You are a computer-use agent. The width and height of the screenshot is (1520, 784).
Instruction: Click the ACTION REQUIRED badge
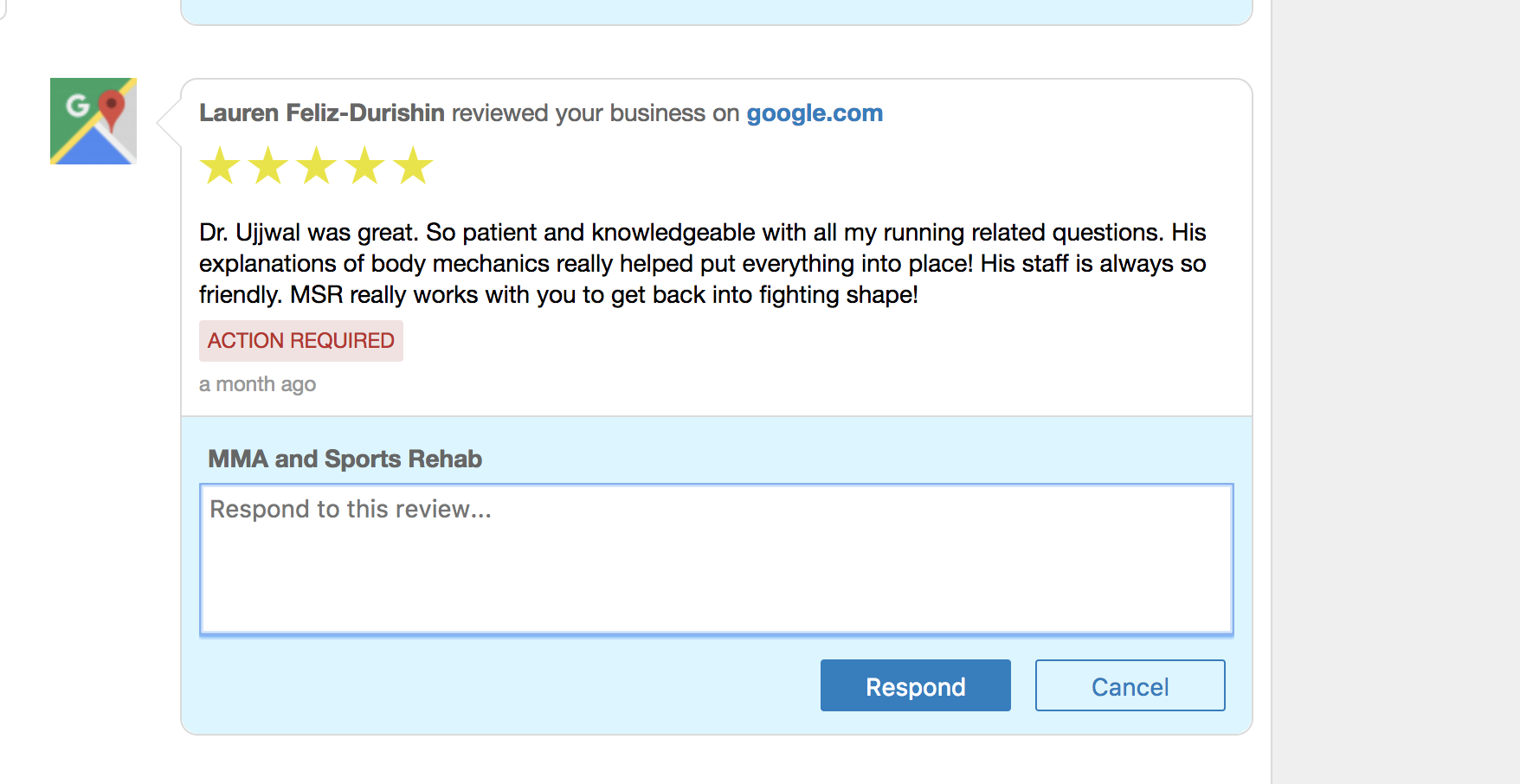click(301, 341)
